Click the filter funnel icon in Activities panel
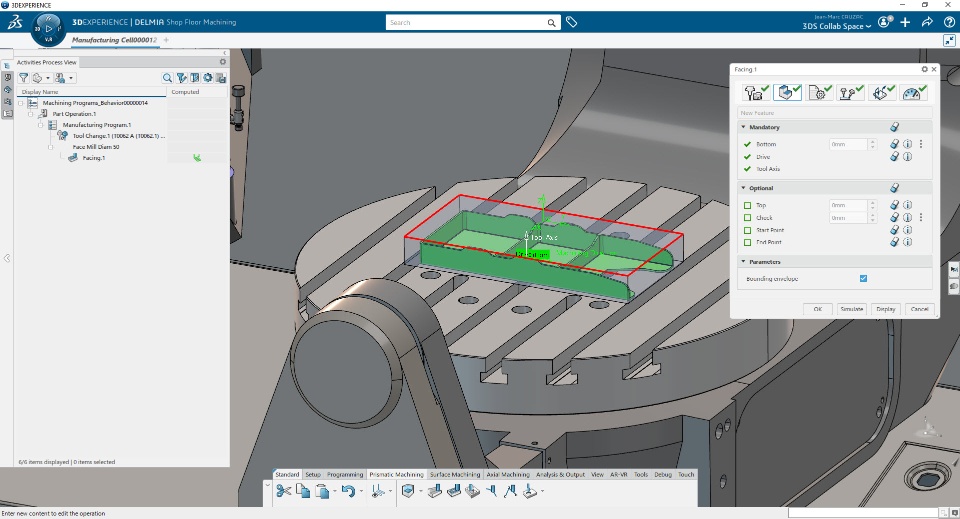The image size is (960, 519). tap(23, 78)
